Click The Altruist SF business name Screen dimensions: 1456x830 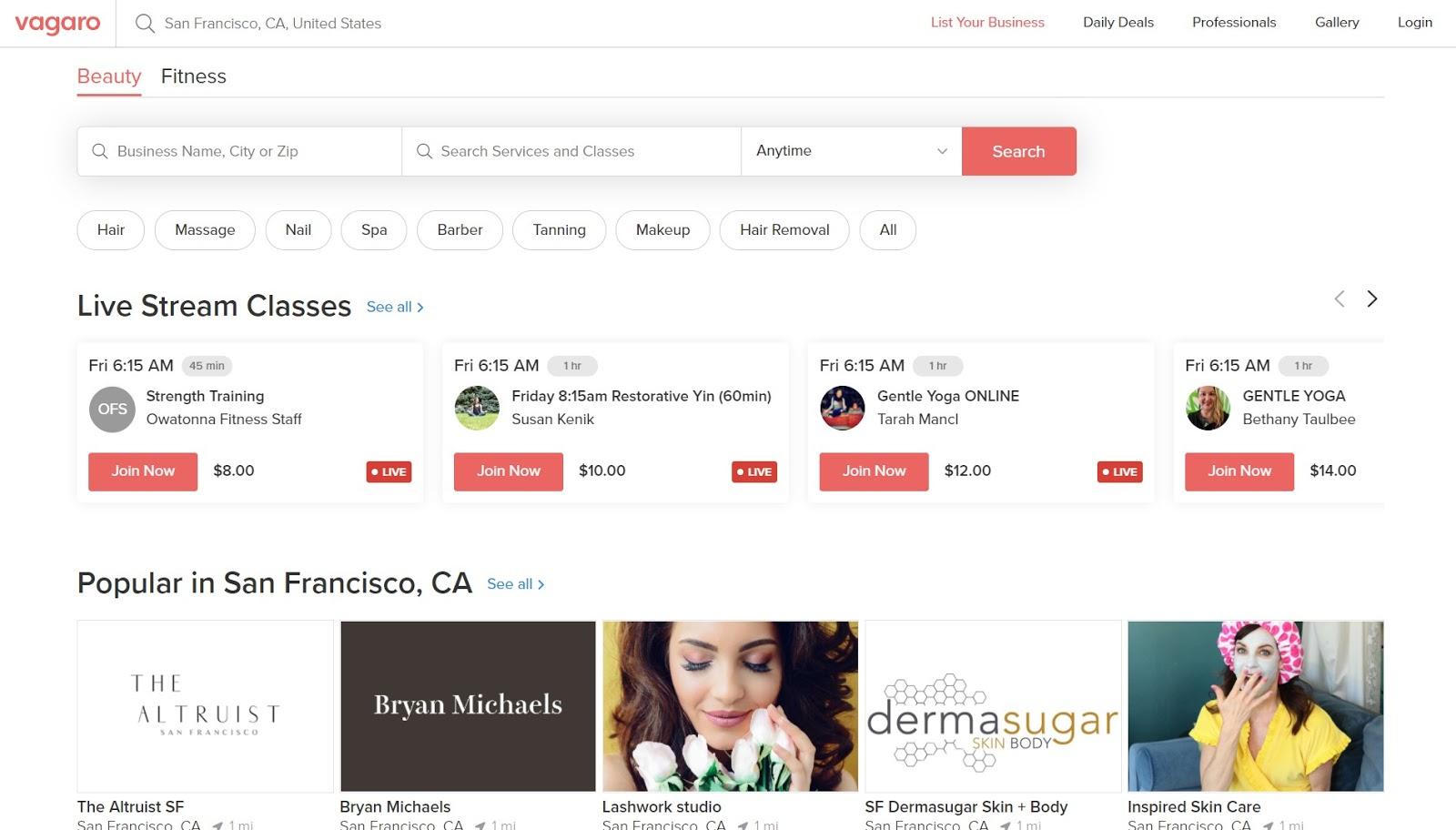(130, 807)
